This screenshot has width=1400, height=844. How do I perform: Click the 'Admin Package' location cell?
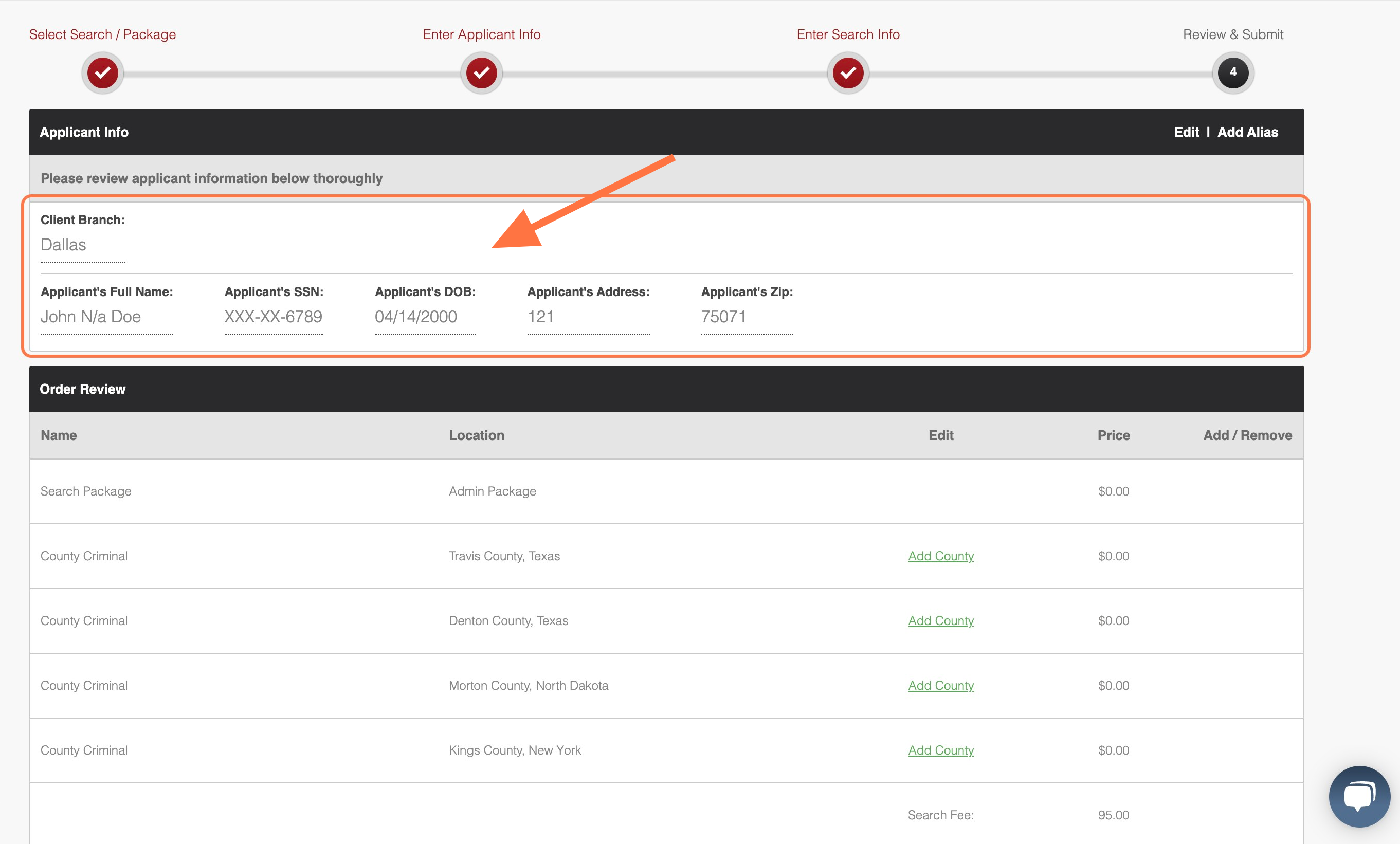coord(492,491)
